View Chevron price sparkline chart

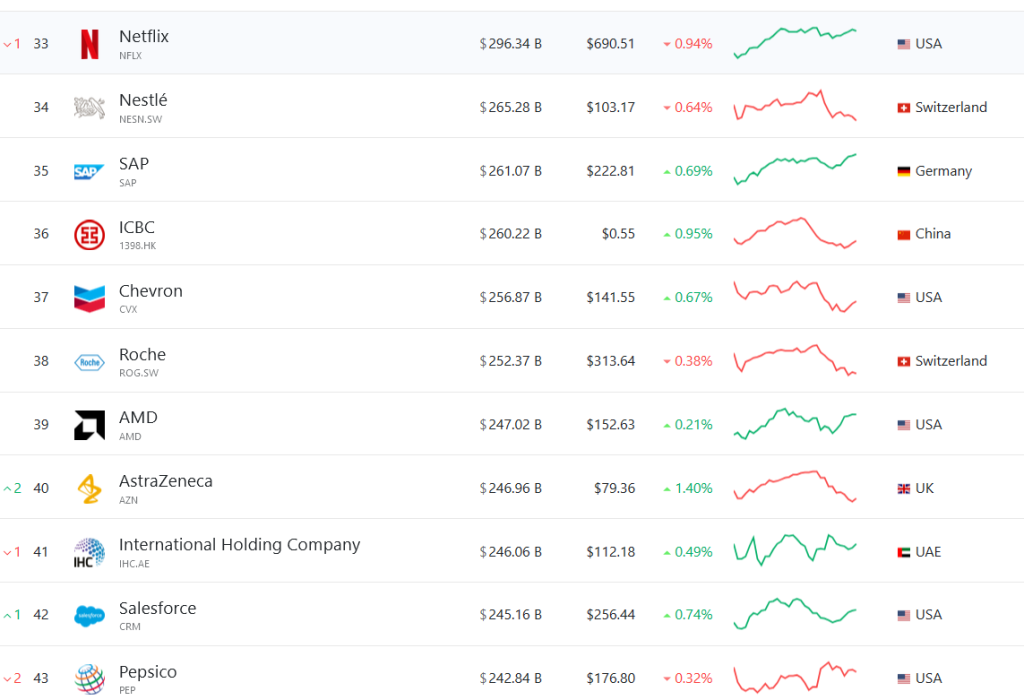pyautogui.click(x=795, y=296)
